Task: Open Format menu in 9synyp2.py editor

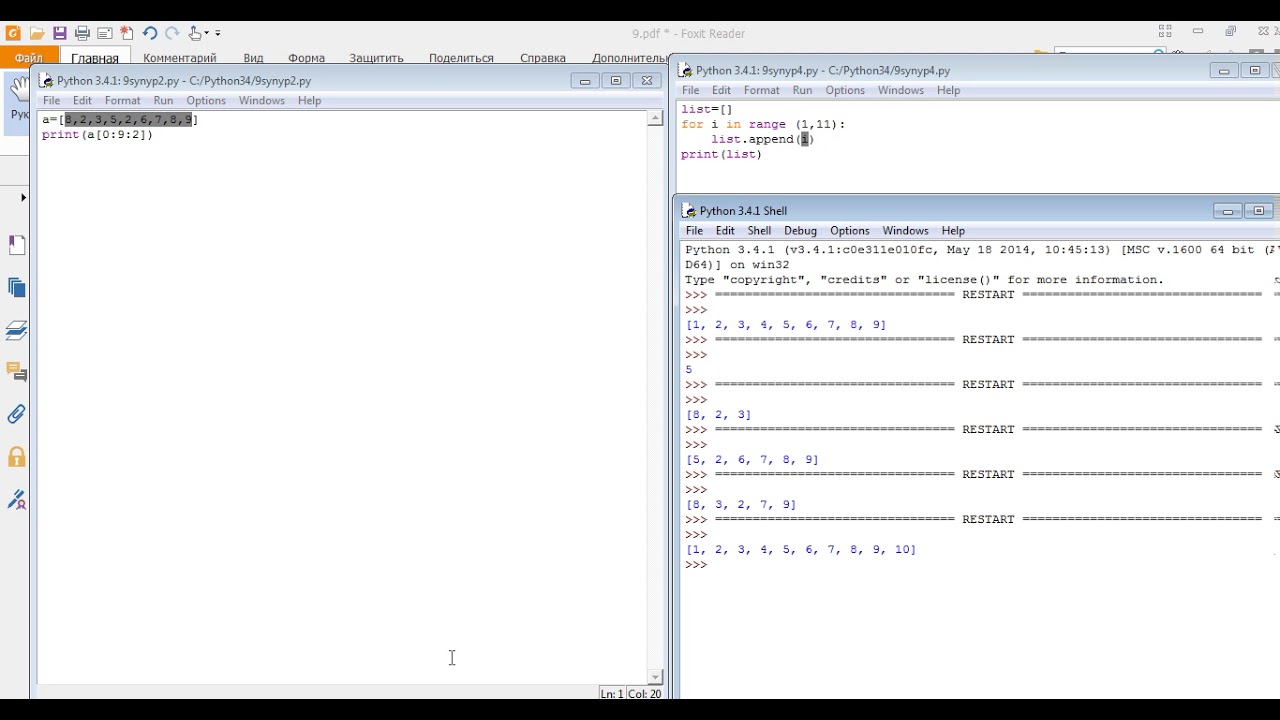Action: click(x=123, y=100)
